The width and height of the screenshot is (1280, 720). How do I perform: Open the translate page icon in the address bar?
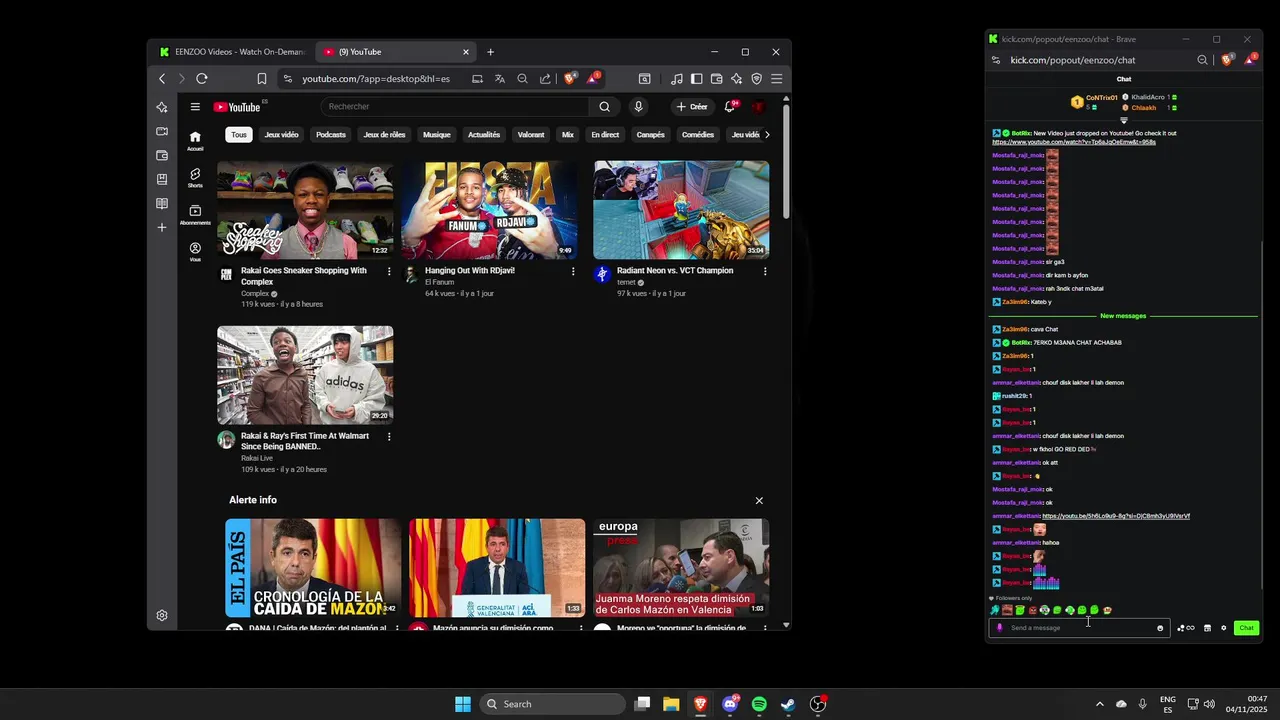click(500, 79)
